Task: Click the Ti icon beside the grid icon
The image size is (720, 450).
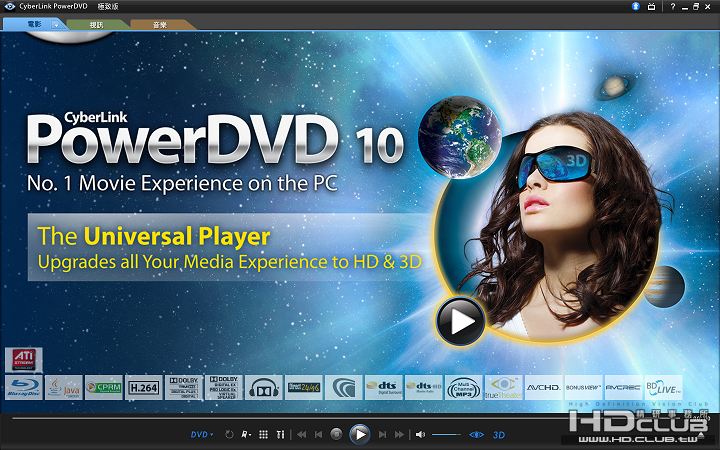Action: coord(280,434)
